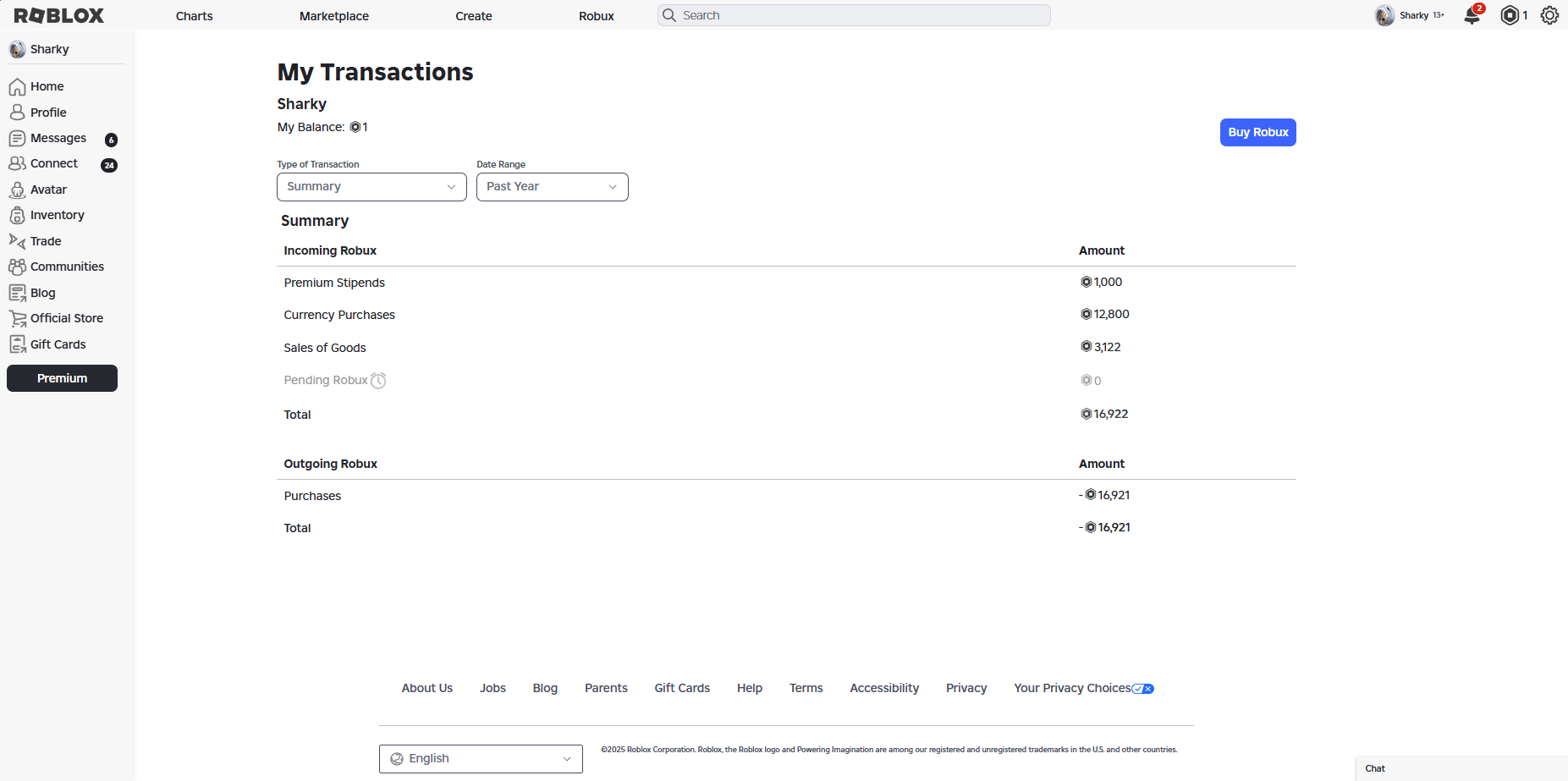1568x781 pixels.
Task: Click the Messages count badge 6
Action: [x=111, y=140]
